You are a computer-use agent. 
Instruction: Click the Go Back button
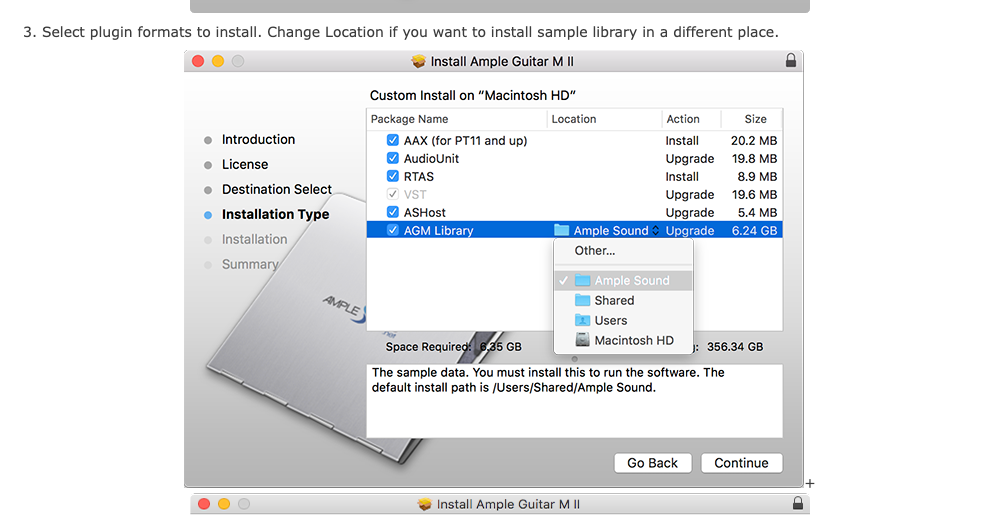point(652,463)
